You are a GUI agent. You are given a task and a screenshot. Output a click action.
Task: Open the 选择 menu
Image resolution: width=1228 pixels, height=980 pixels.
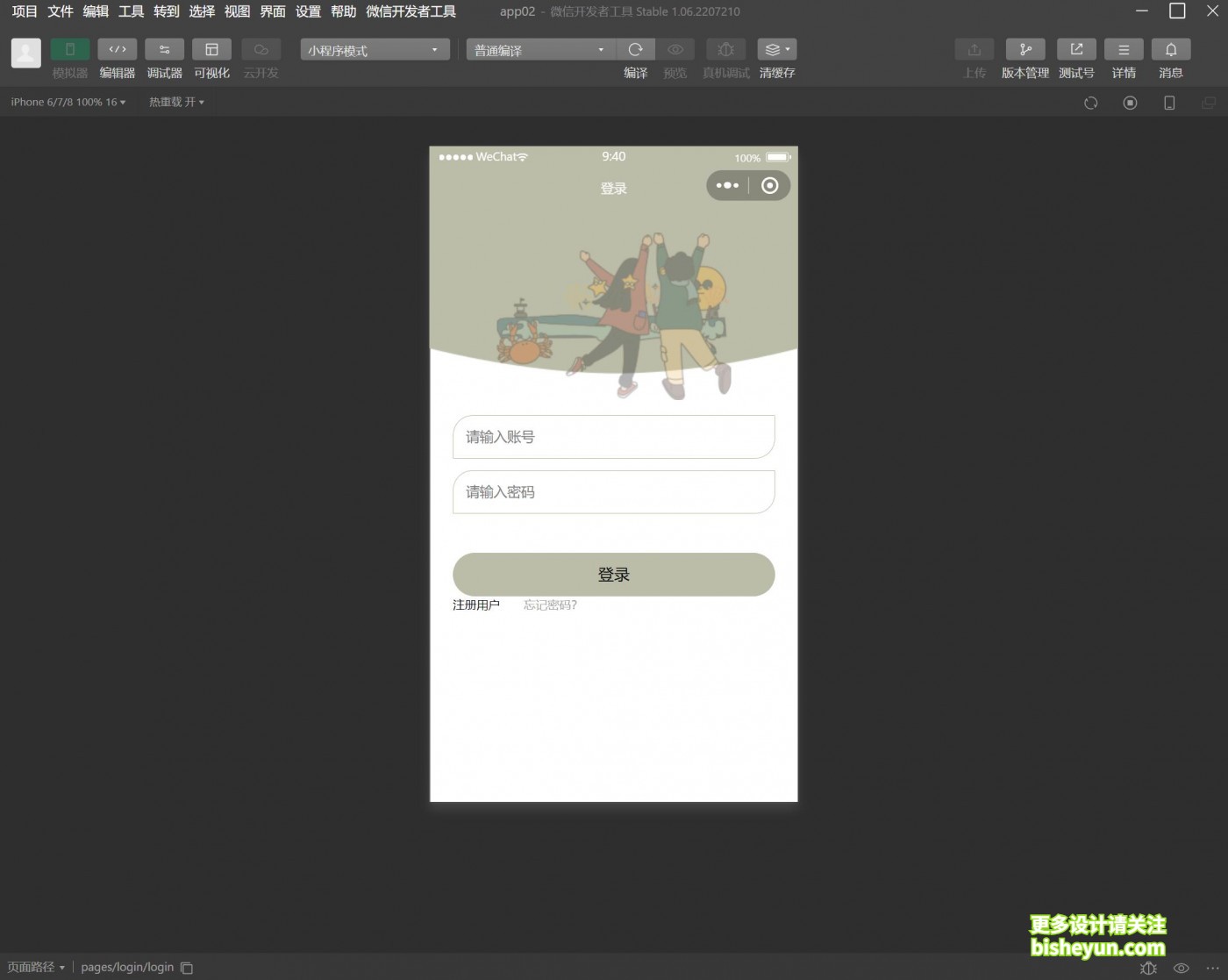point(202,11)
